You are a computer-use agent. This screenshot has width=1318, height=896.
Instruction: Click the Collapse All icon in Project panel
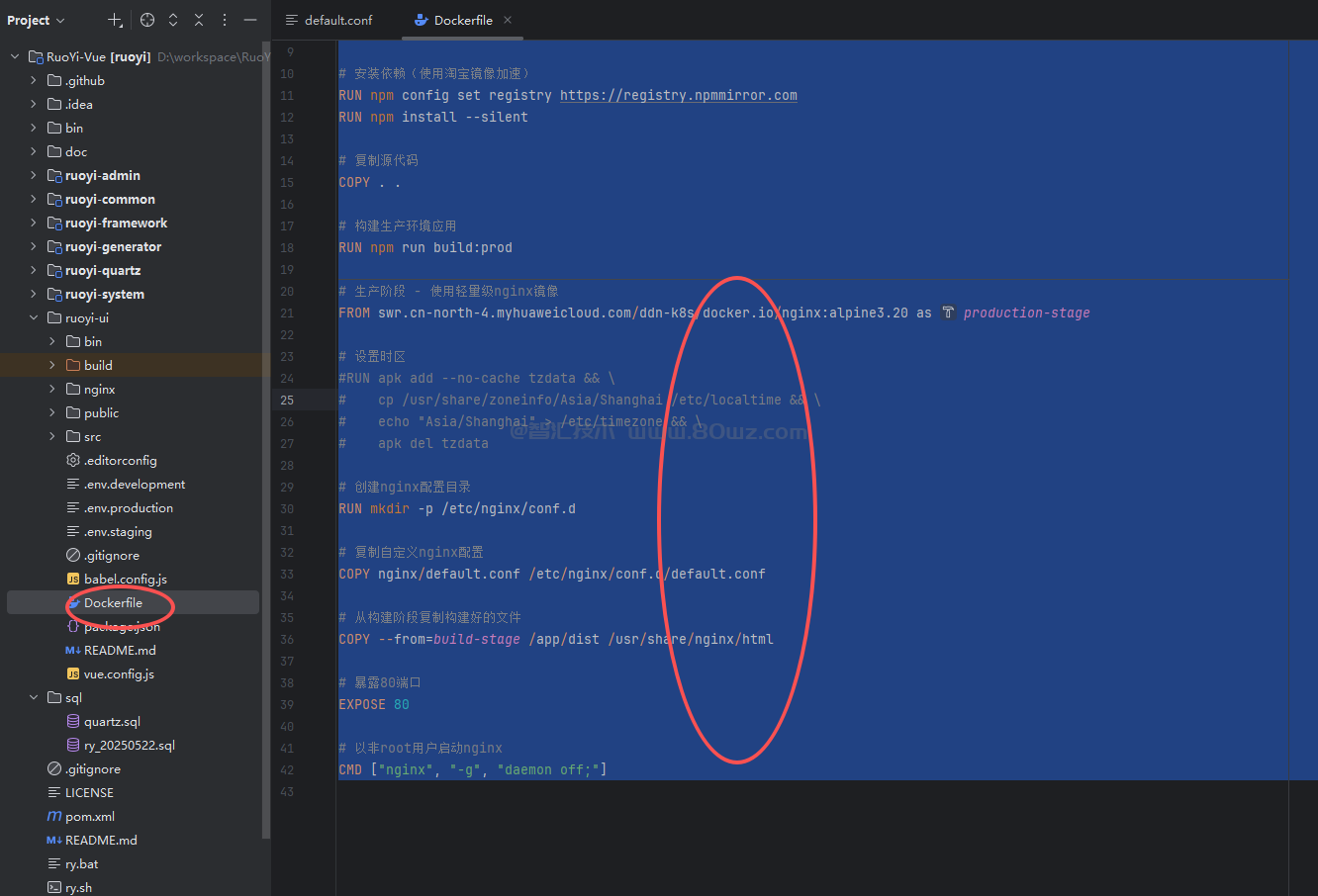click(x=199, y=20)
